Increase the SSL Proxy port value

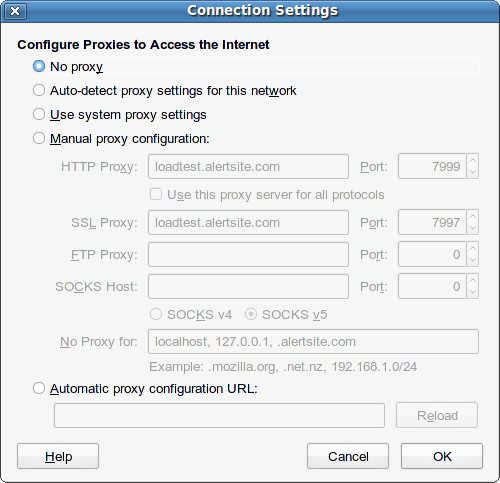click(x=472, y=216)
